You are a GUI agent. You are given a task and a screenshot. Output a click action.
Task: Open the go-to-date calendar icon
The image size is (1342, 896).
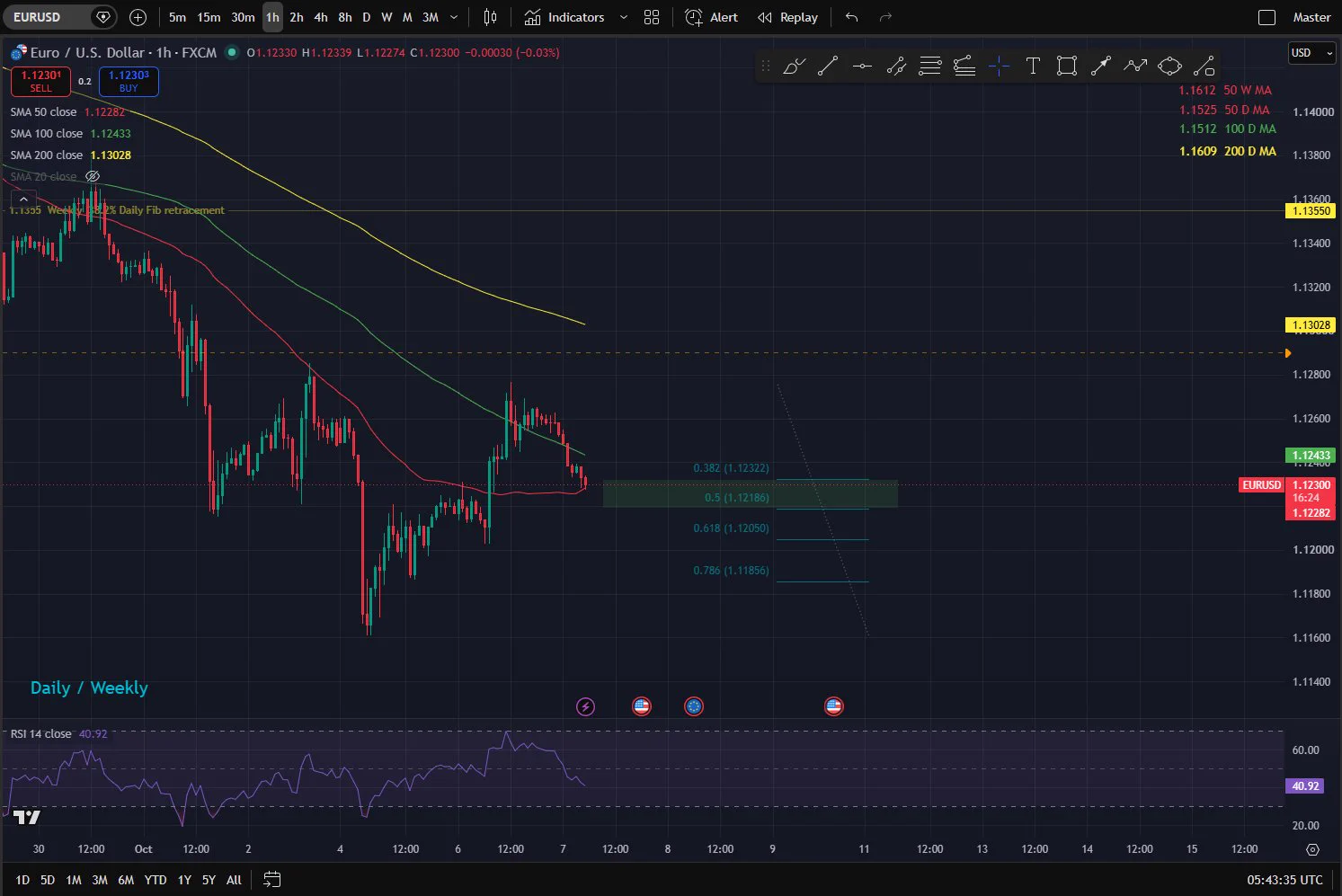(272, 880)
